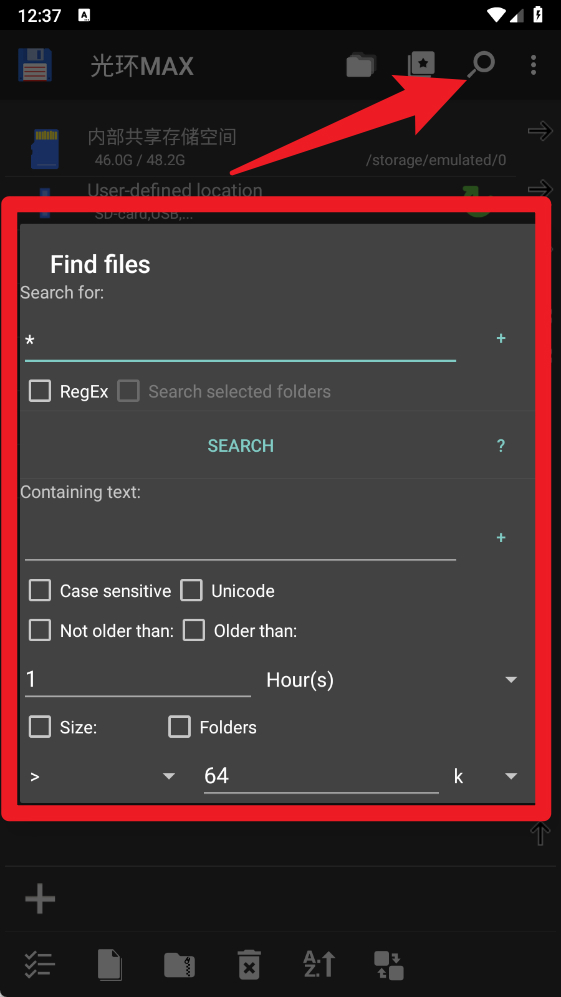Click the large plus add button
The height and width of the screenshot is (997, 561).
coord(40,899)
